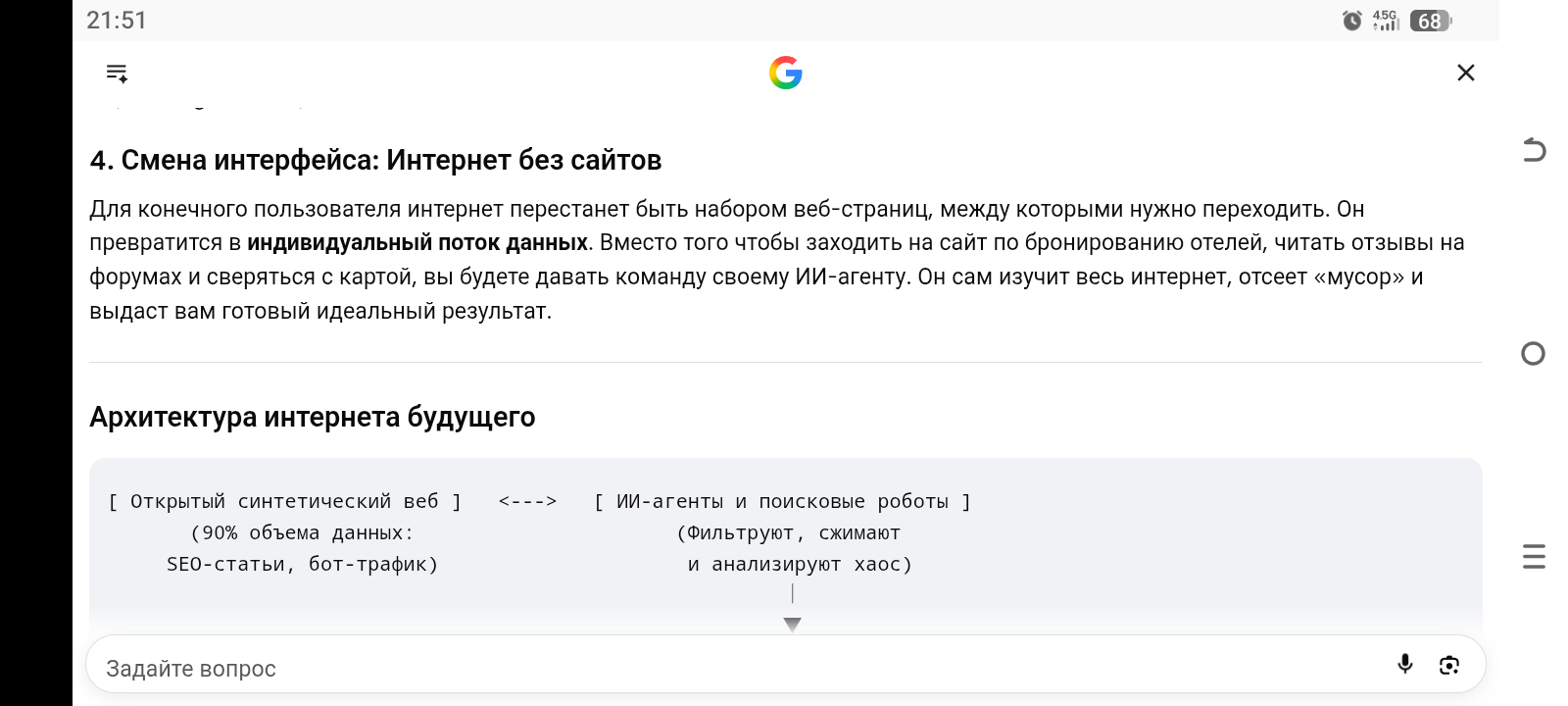Click the "SEO-статьи, бот-трафик" diagram line
Viewport: 1568px width, 706px height.
pos(303,564)
